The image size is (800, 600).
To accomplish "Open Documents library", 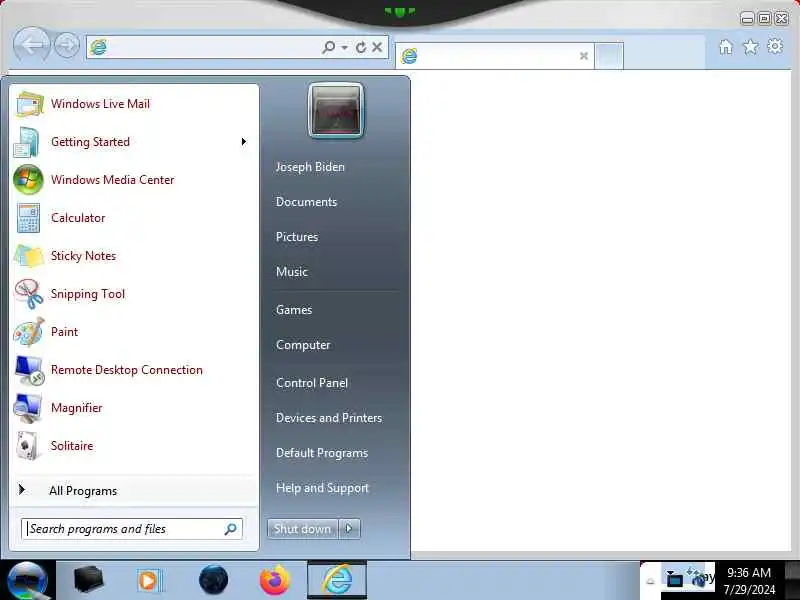I will point(307,202).
